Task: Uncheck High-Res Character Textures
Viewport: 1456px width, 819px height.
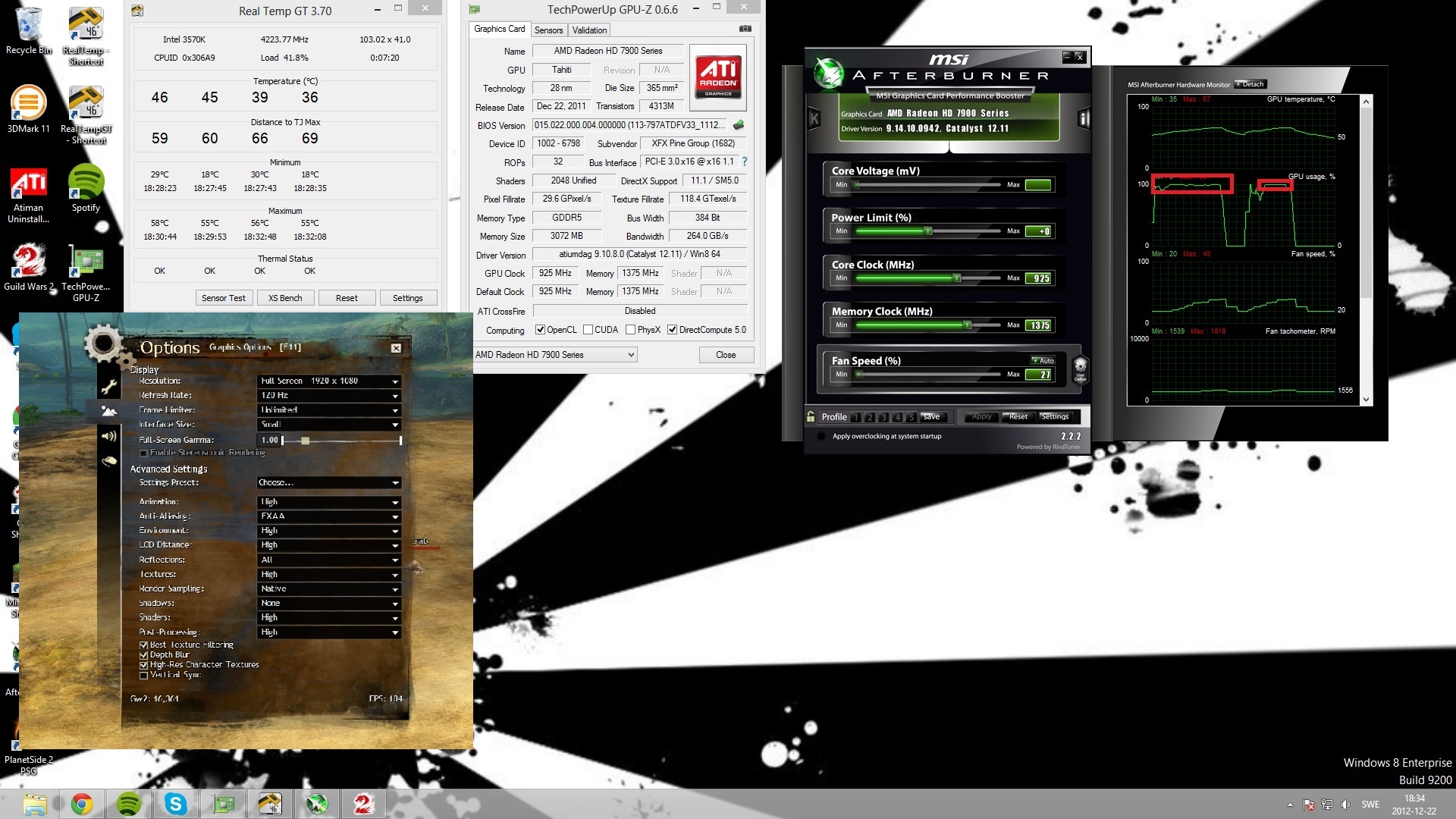Action: (143, 665)
